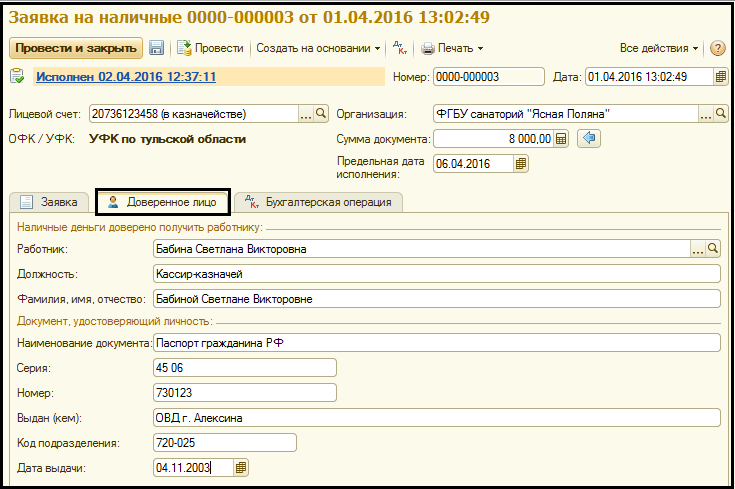Click the Дата выдачи field

194,468
